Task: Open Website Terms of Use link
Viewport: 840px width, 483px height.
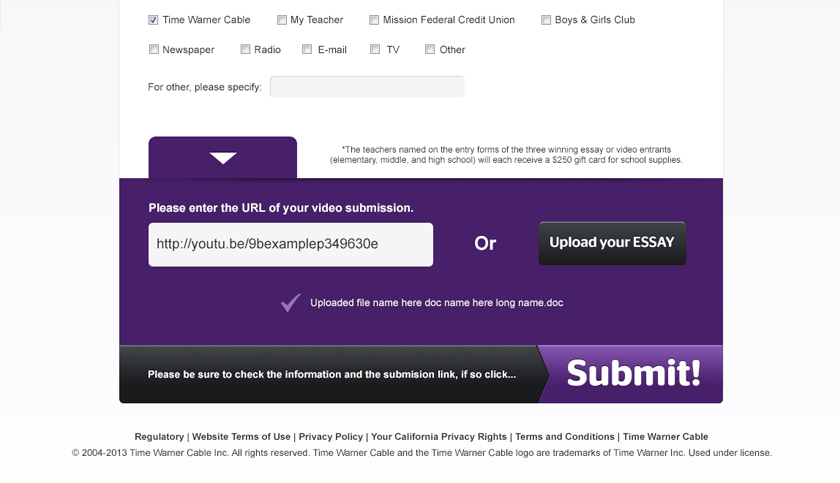Action: coord(241,437)
